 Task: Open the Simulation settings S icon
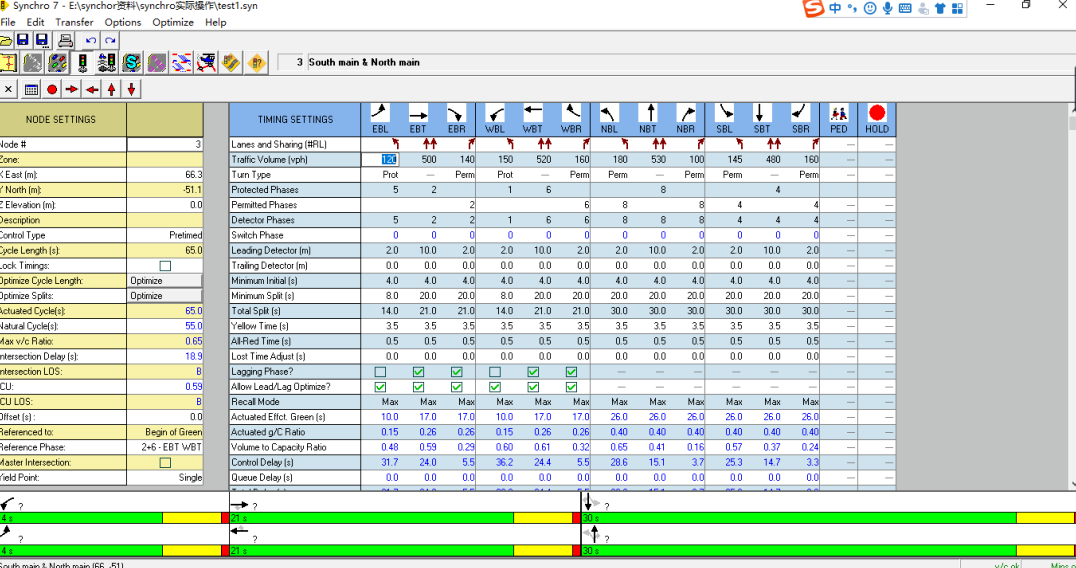(x=132, y=62)
